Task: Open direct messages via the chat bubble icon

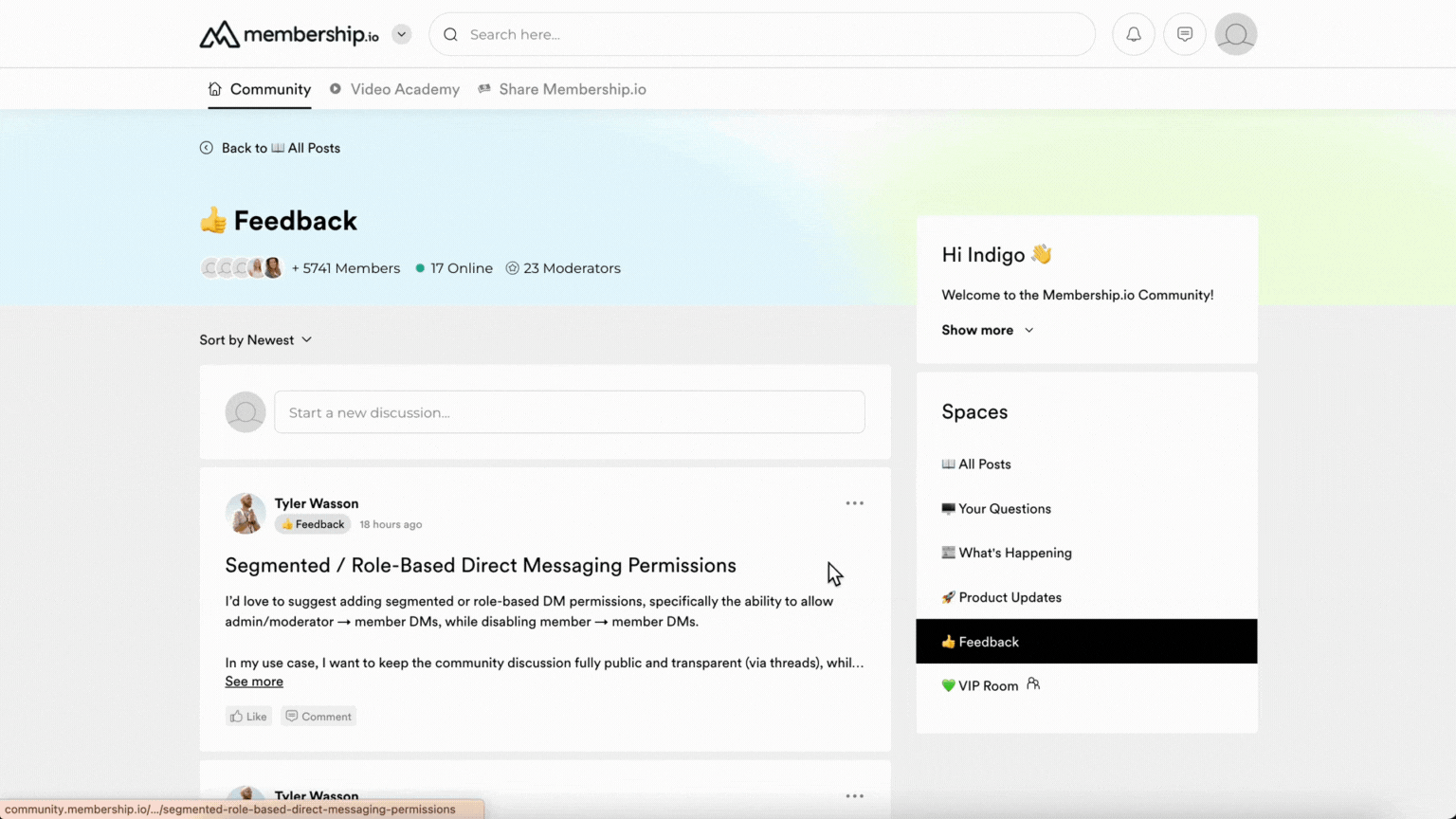Action: 1184,33
